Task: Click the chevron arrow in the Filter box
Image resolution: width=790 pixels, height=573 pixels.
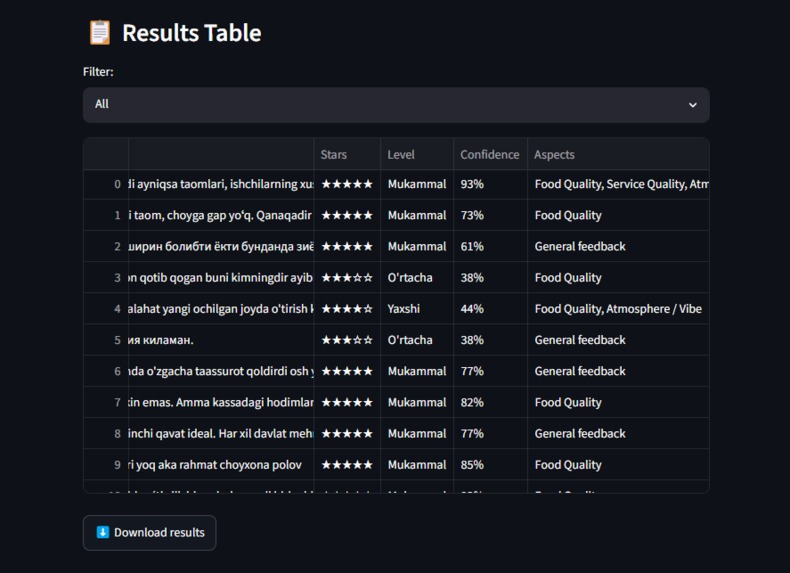Action: click(693, 105)
